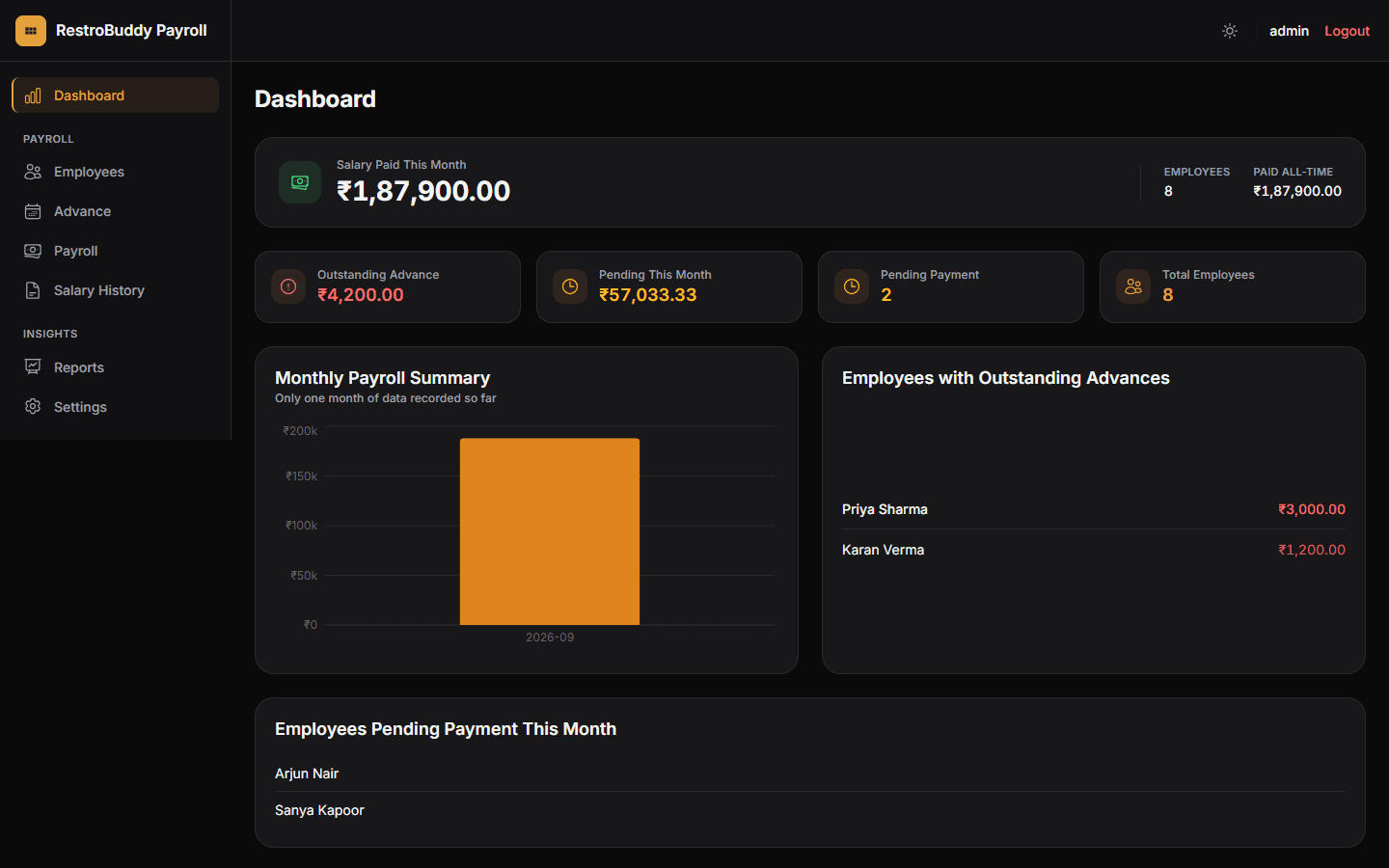Screen dimensions: 1389x868
Task: Click Sanya Kapoor in the pending payment list
Action: (x=319, y=810)
